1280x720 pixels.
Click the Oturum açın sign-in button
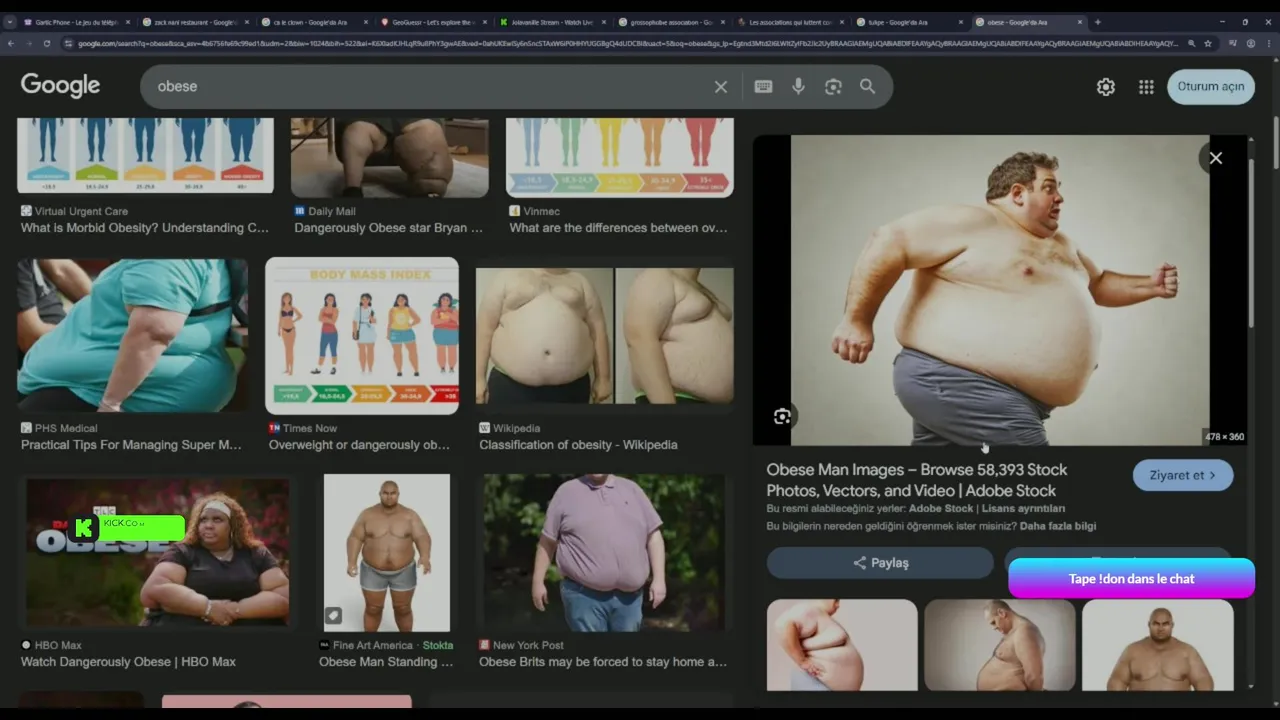1210,87
